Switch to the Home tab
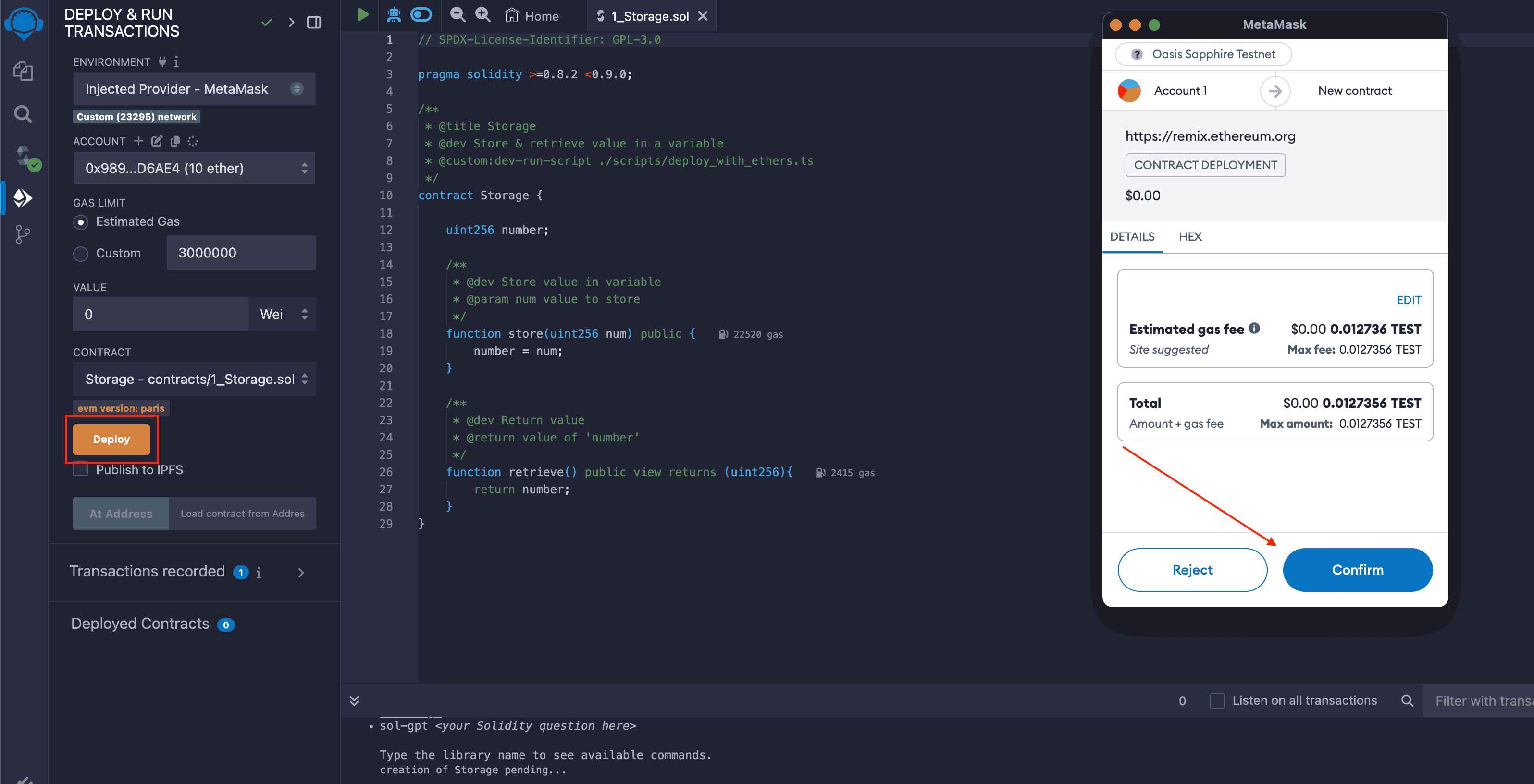The image size is (1534, 784). 532,16
